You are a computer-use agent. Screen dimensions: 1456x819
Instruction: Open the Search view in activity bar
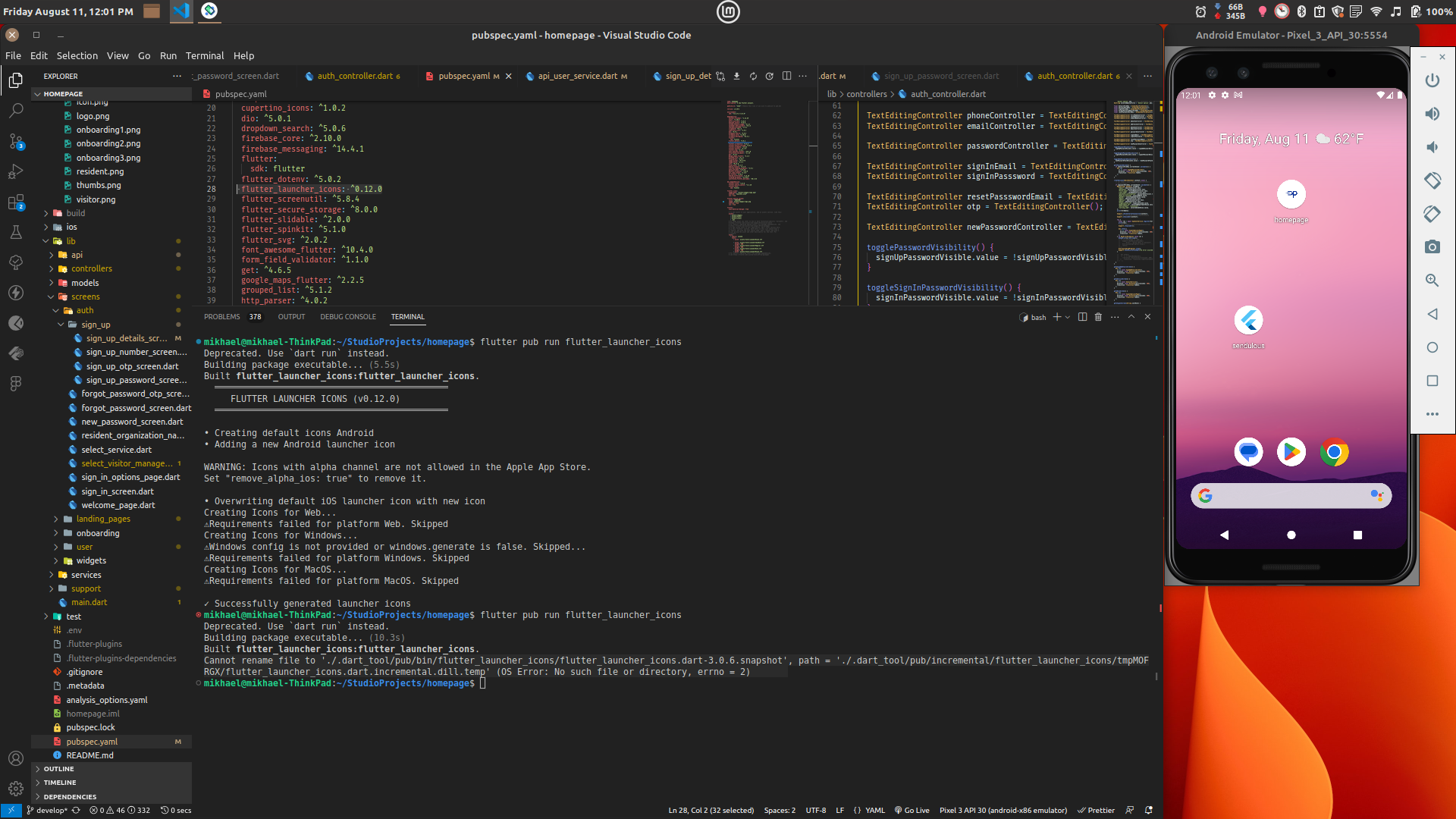tap(15, 111)
